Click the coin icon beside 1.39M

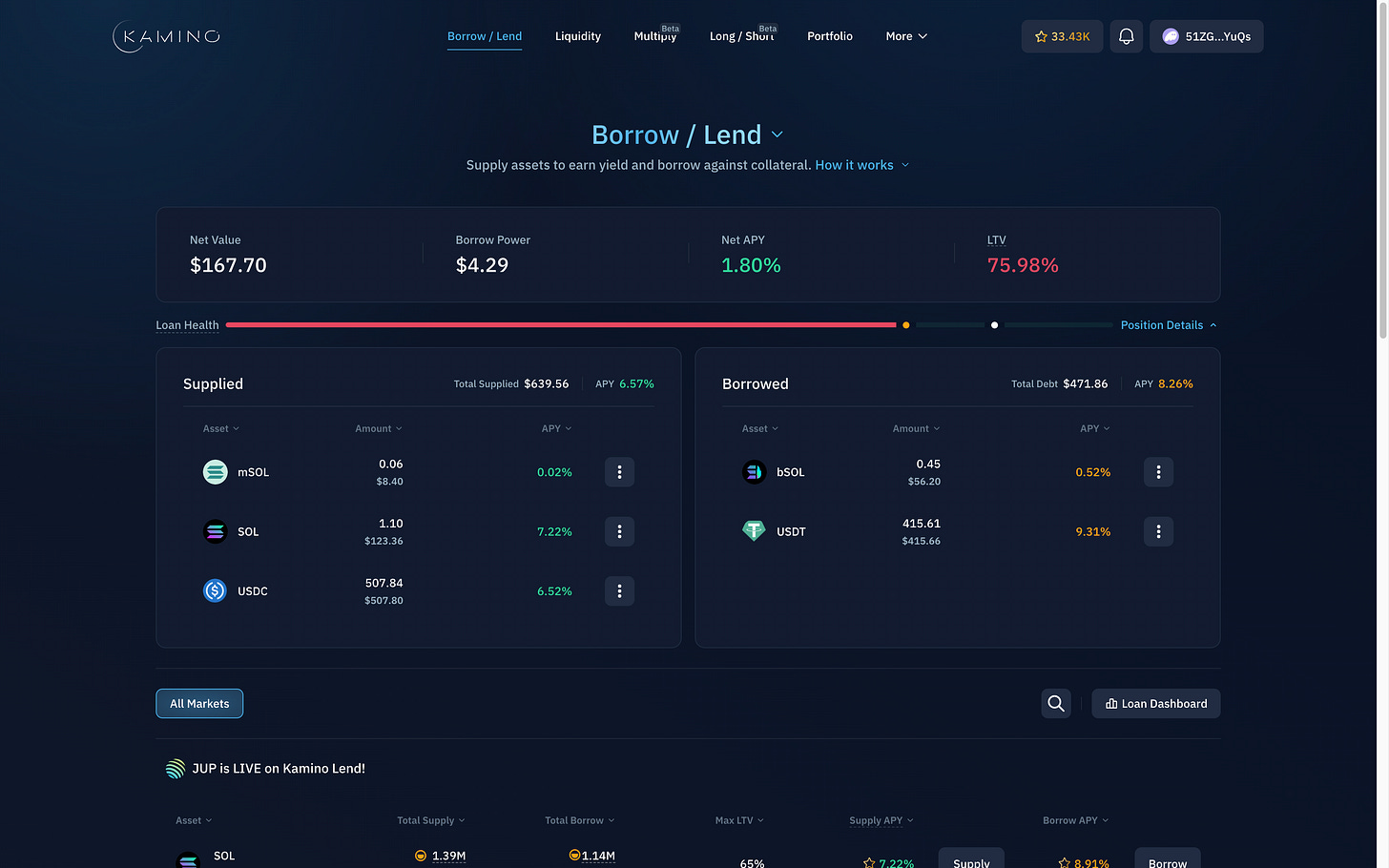tap(421, 856)
